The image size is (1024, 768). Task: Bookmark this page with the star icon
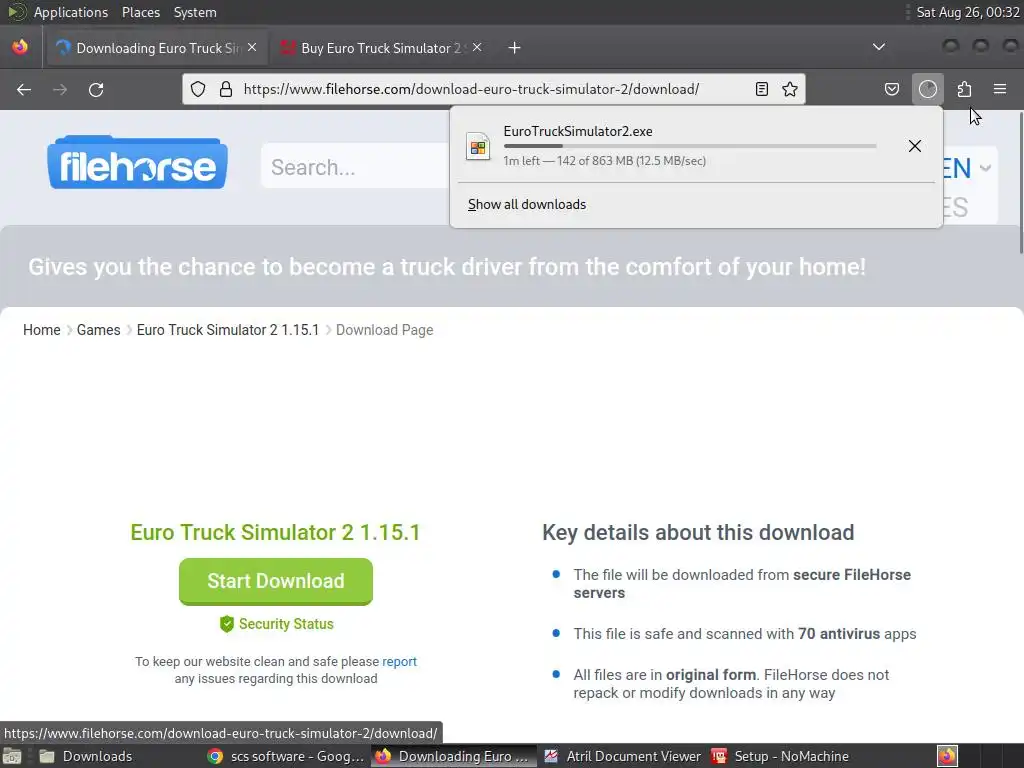pyautogui.click(x=790, y=89)
